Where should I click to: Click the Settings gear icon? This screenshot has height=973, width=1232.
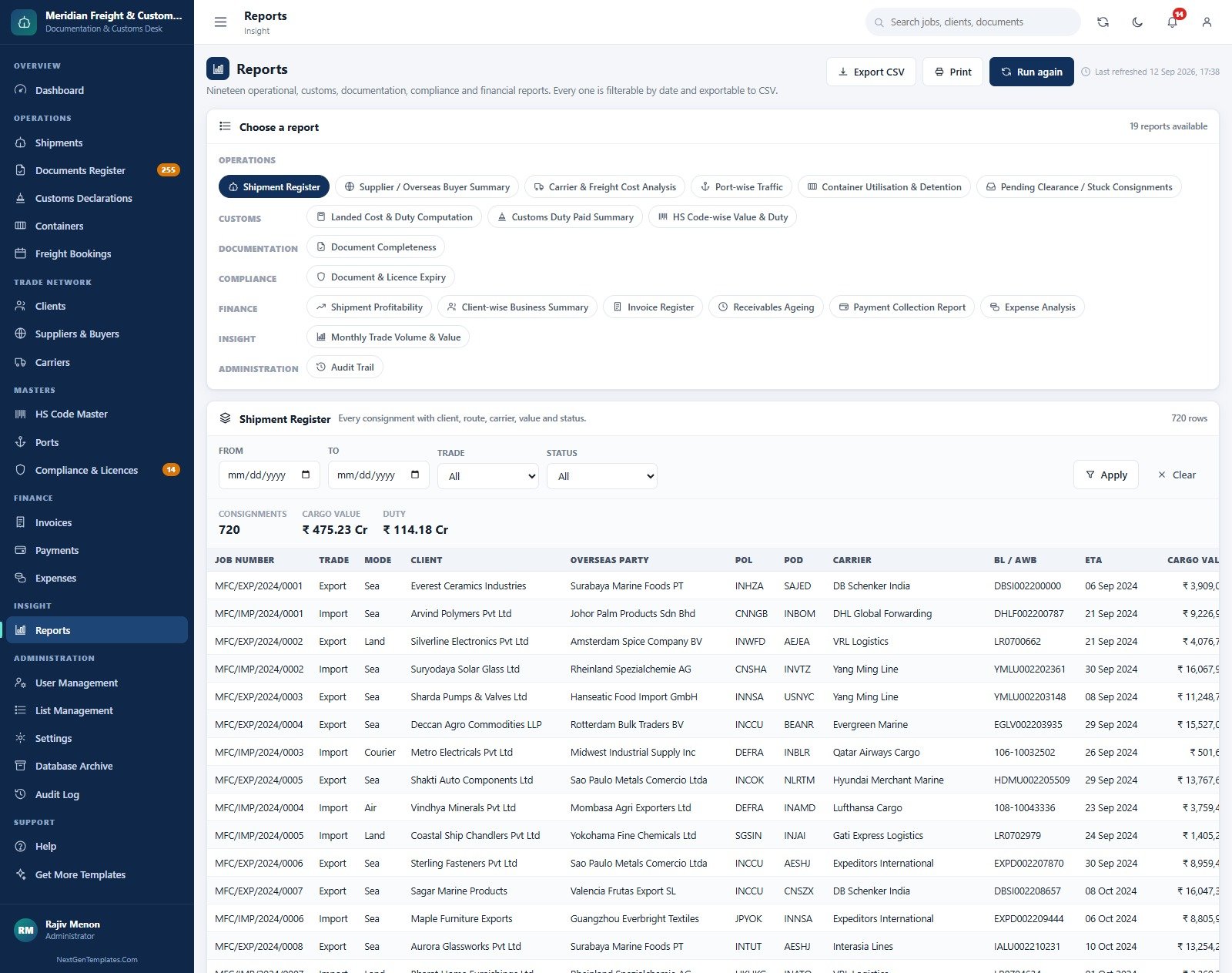pyautogui.click(x=21, y=738)
